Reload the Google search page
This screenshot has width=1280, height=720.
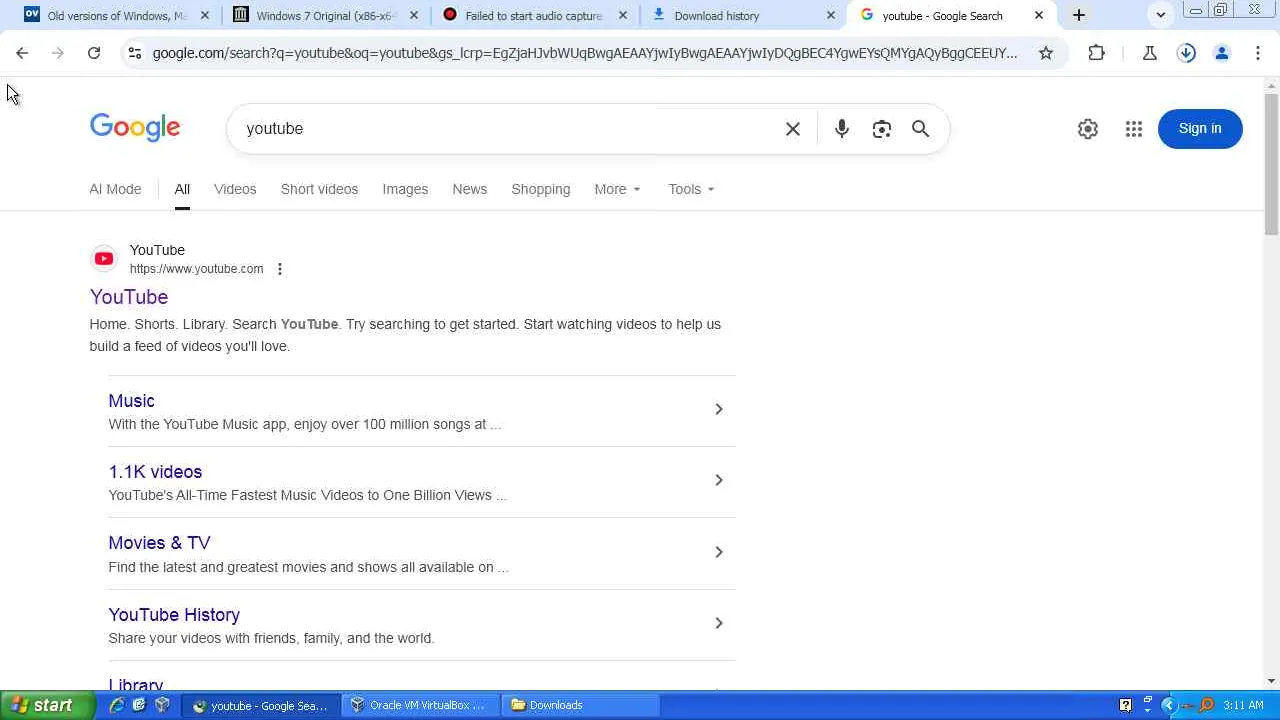coord(94,53)
